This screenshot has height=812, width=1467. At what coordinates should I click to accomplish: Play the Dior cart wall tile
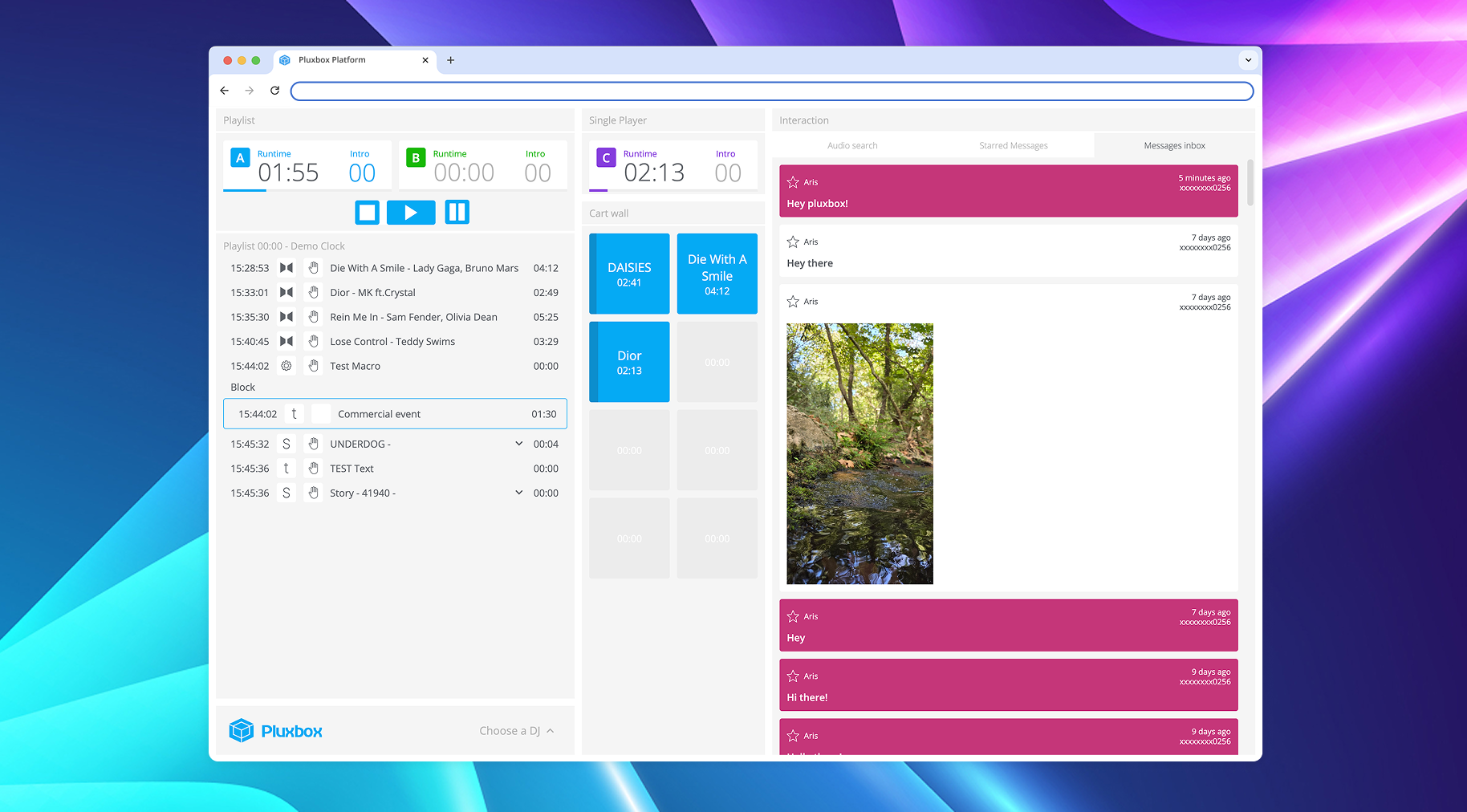pyautogui.click(x=629, y=362)
